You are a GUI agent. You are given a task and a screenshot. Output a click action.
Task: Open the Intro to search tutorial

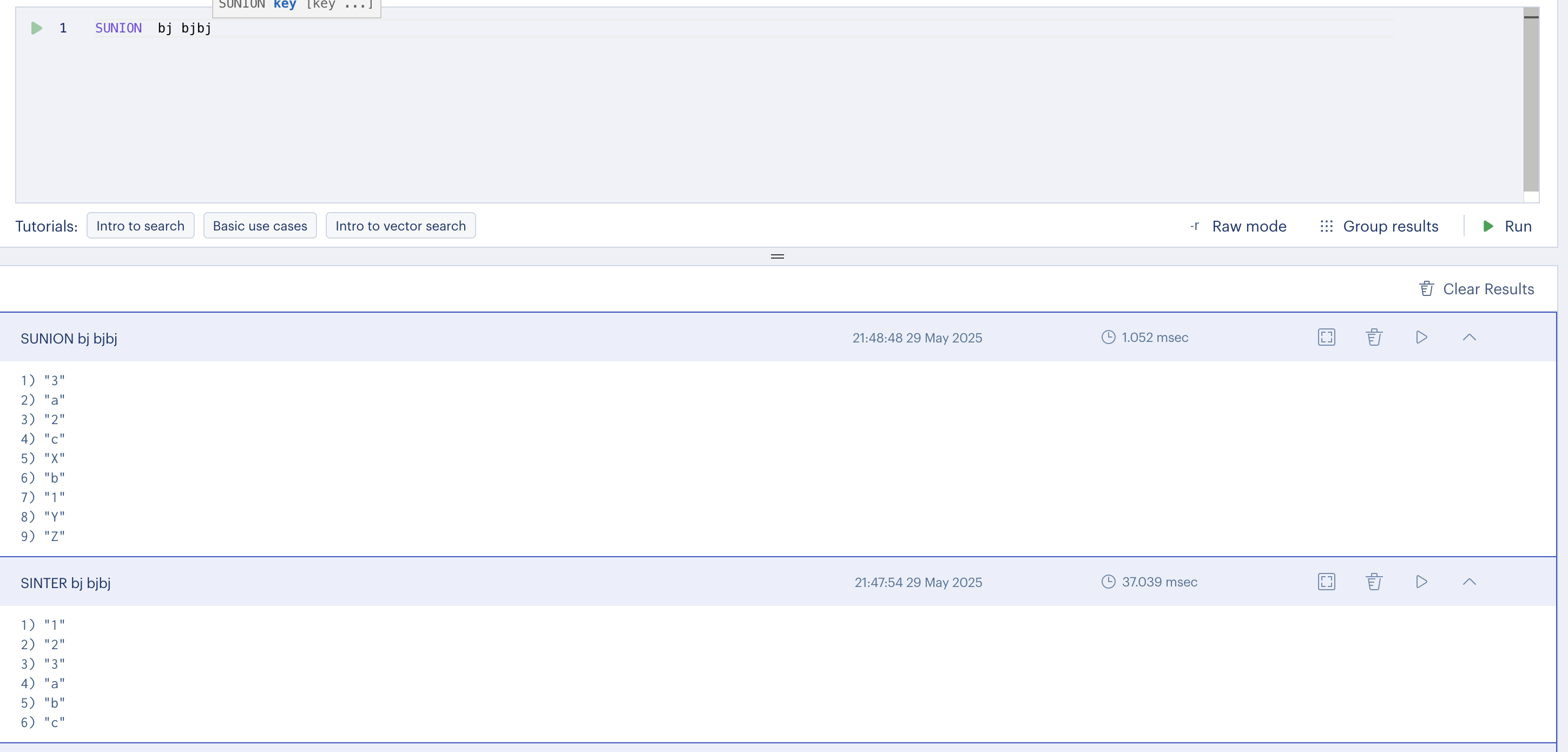click(x=140, y=226)
